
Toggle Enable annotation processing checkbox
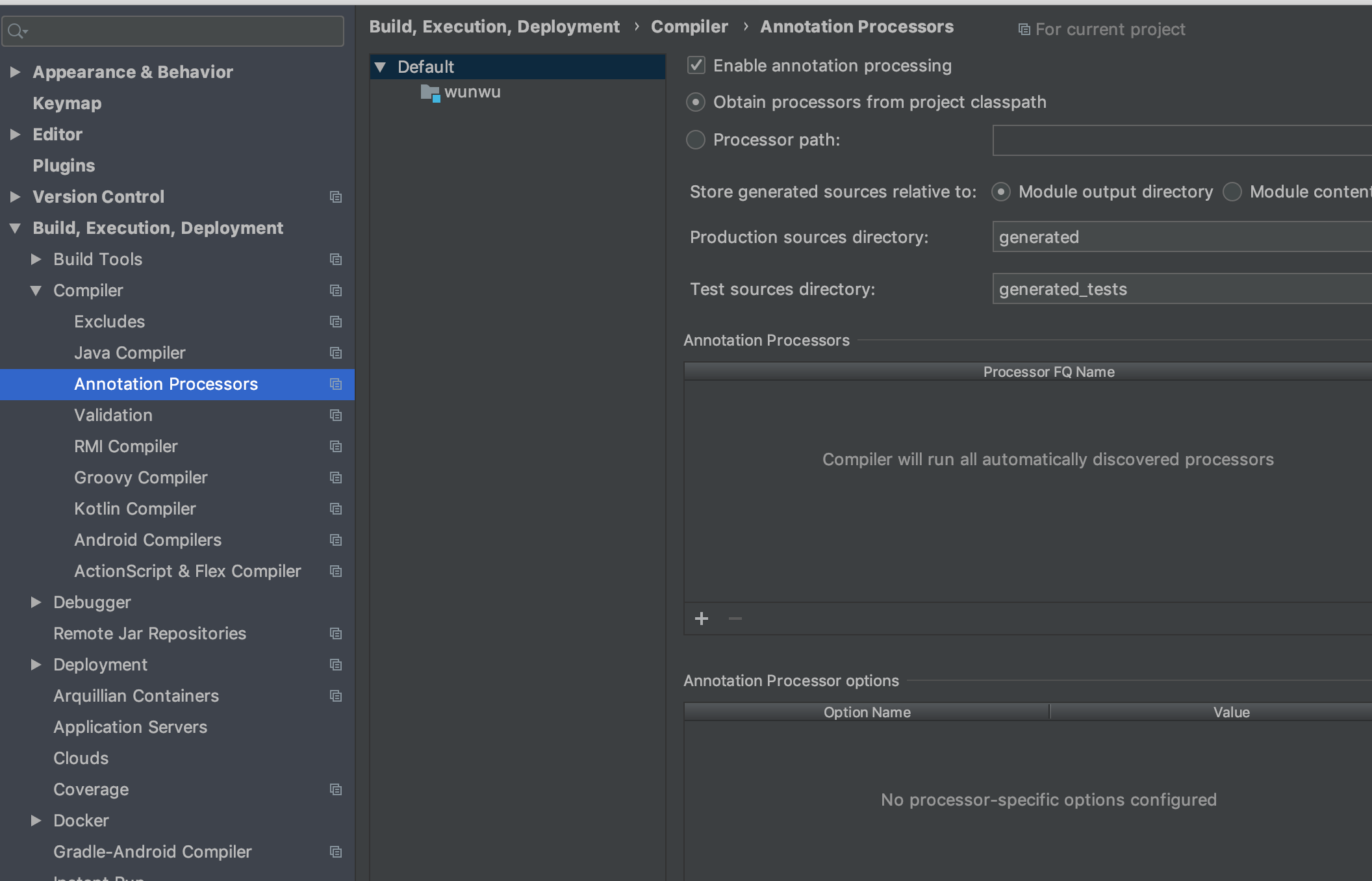coord(696,65)
